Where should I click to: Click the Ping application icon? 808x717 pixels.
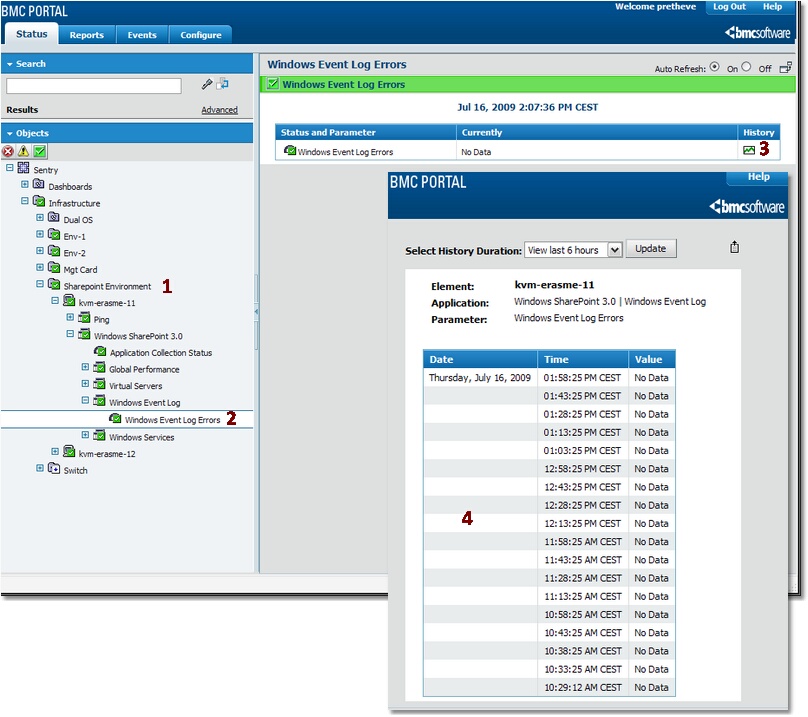coord(84,318)
